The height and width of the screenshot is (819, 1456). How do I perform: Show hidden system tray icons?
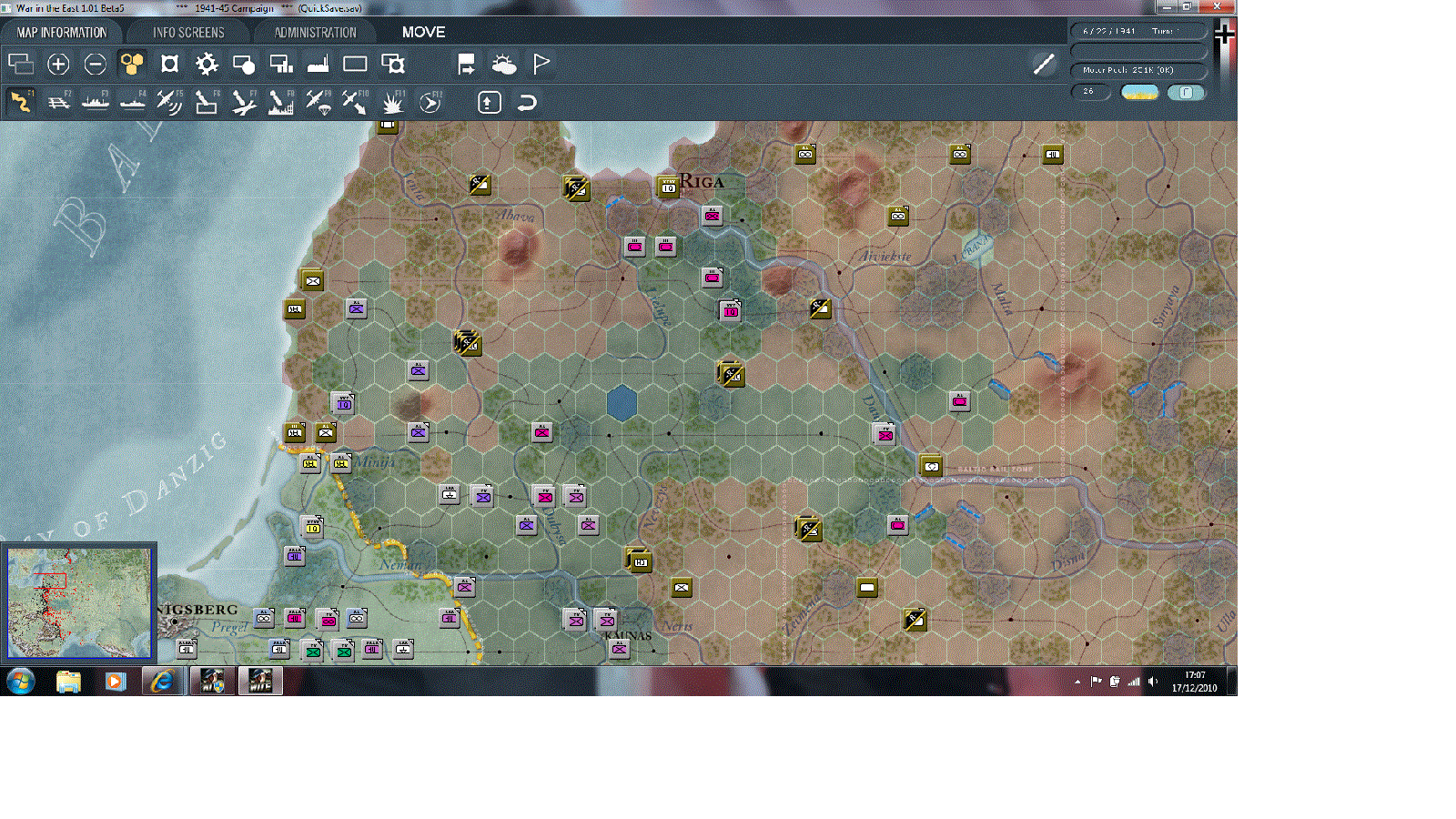pos(1077,682)
